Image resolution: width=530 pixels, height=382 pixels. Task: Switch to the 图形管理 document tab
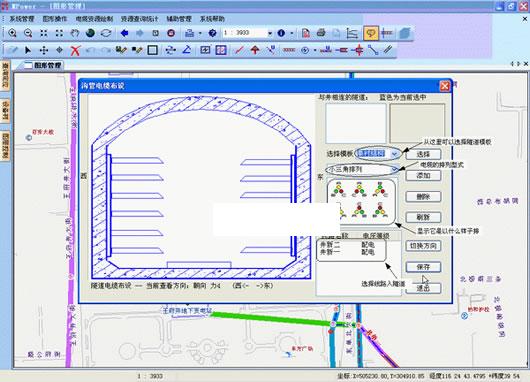pos(43,65)
